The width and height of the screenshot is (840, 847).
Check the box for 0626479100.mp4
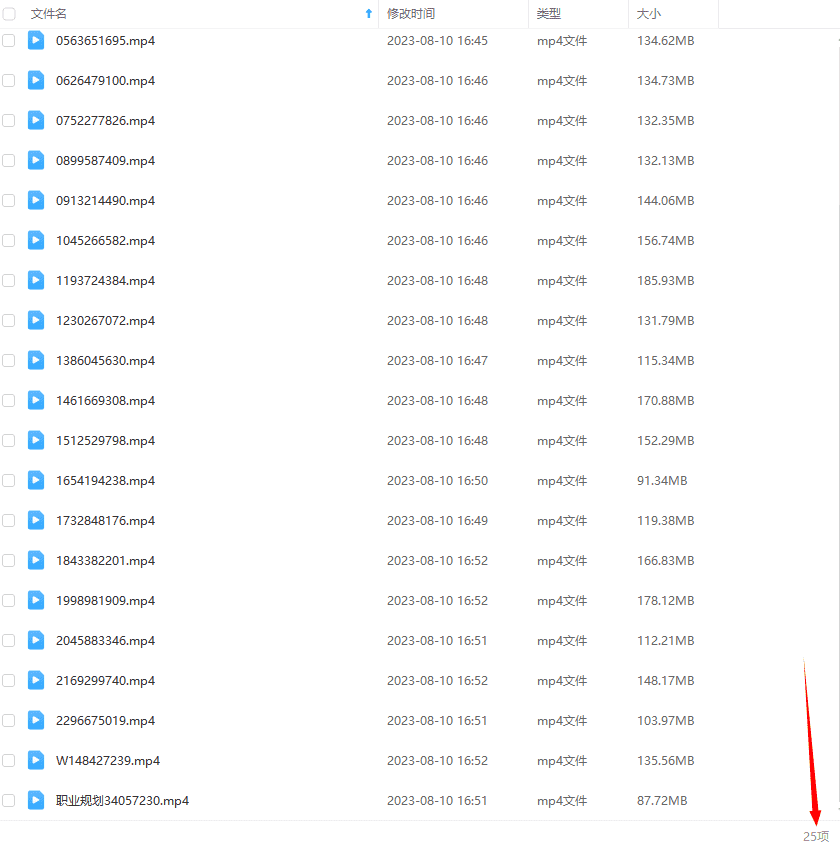point(9,80)
